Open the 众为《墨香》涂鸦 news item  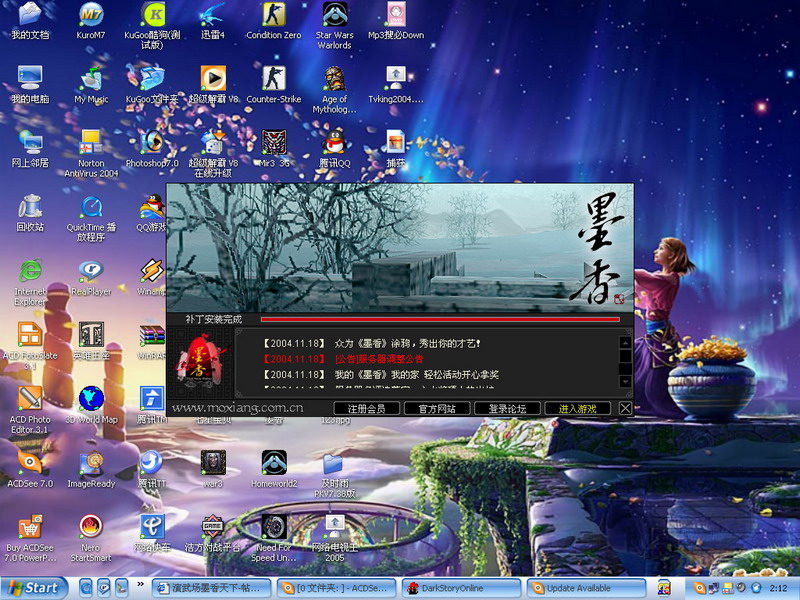(407, 343)
